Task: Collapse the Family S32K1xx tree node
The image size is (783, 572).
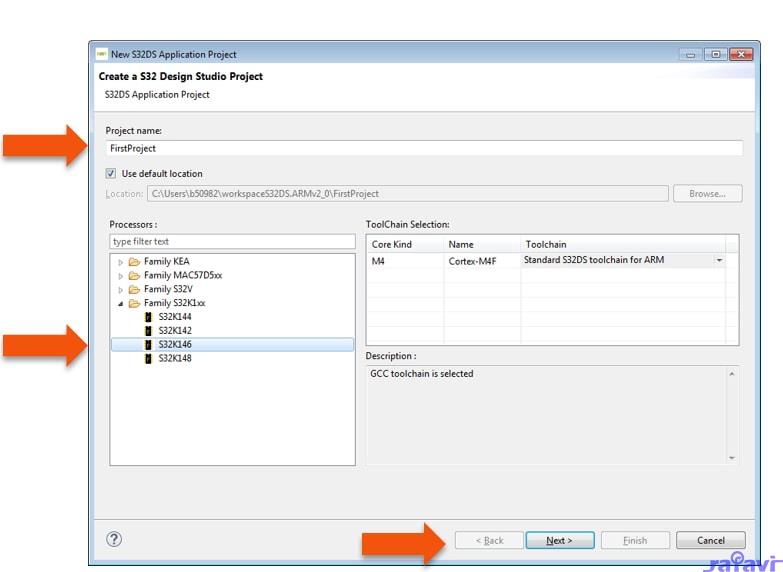Action: pos(121,303)
